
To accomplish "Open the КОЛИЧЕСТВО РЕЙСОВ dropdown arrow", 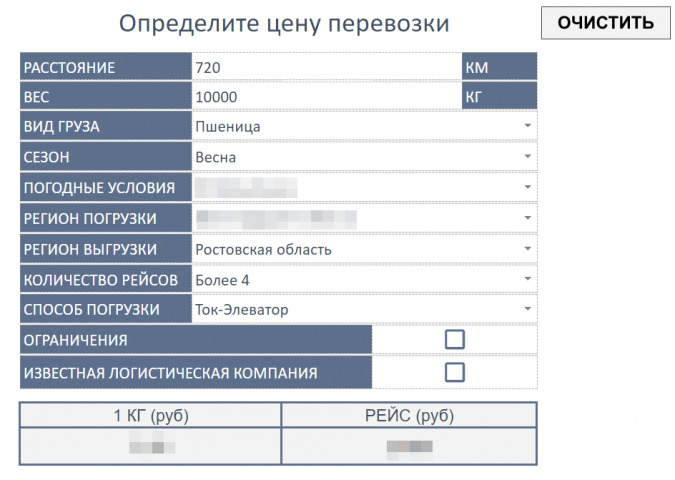I will tap(527, 279).
